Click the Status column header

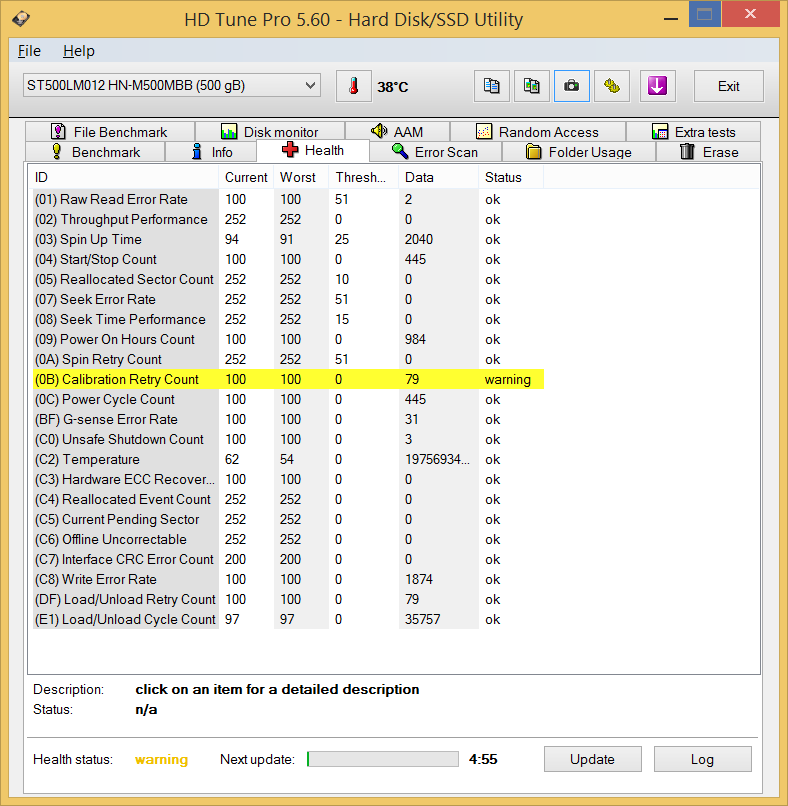click(x=511, y=177)
